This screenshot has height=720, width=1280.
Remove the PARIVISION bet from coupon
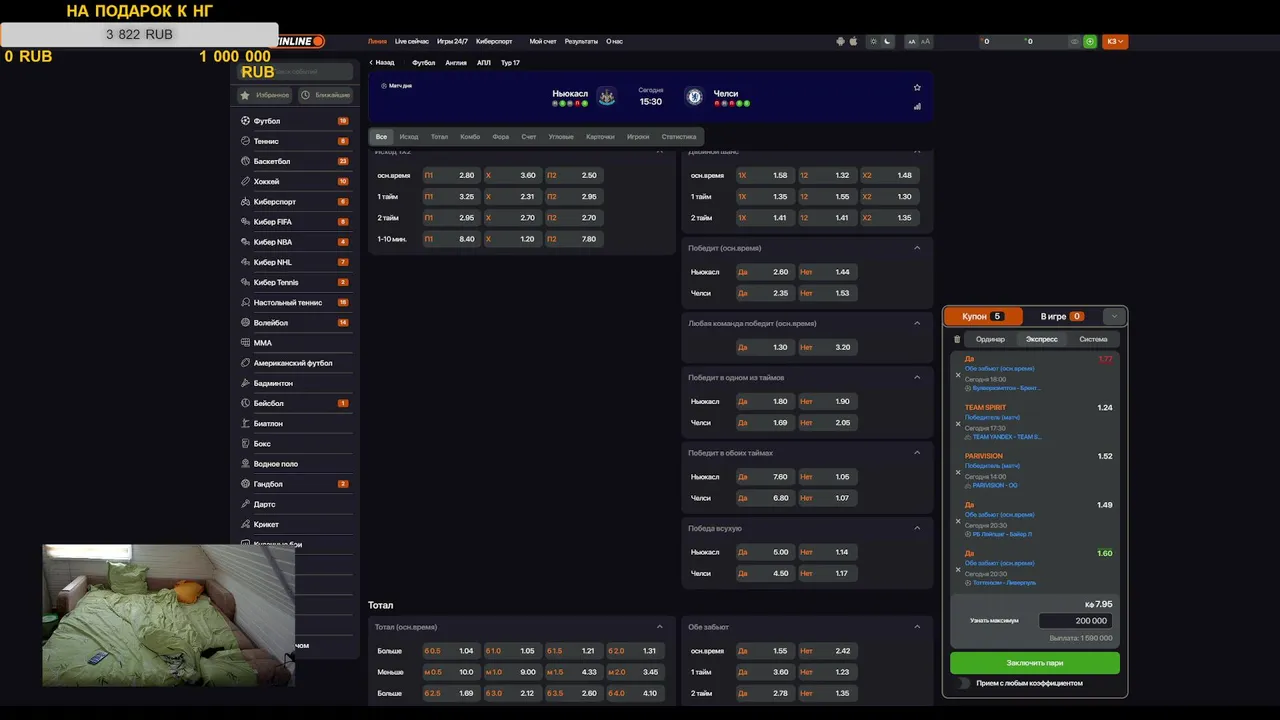coord(958,472)
